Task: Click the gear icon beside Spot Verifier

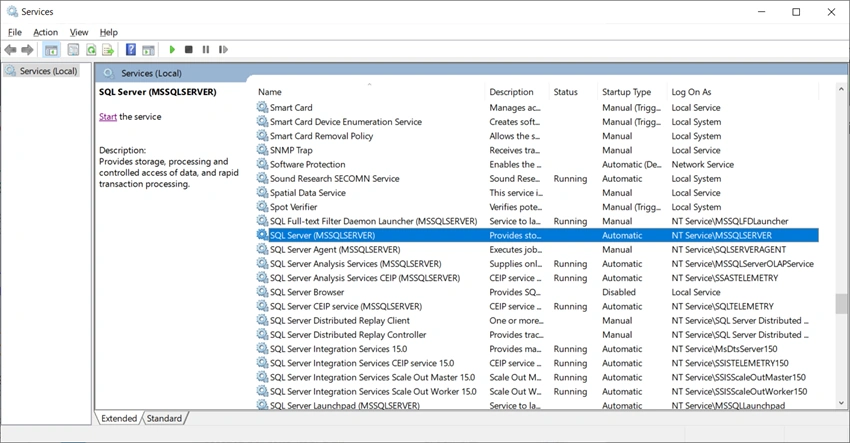Action: [x=262, y=207]
